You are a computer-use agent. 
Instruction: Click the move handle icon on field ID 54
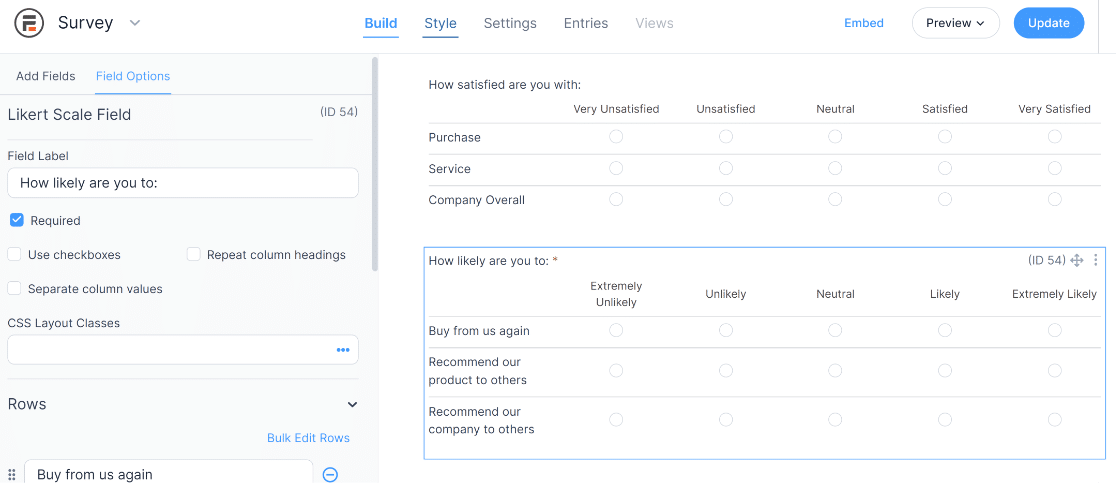(x=1077, y=260)
